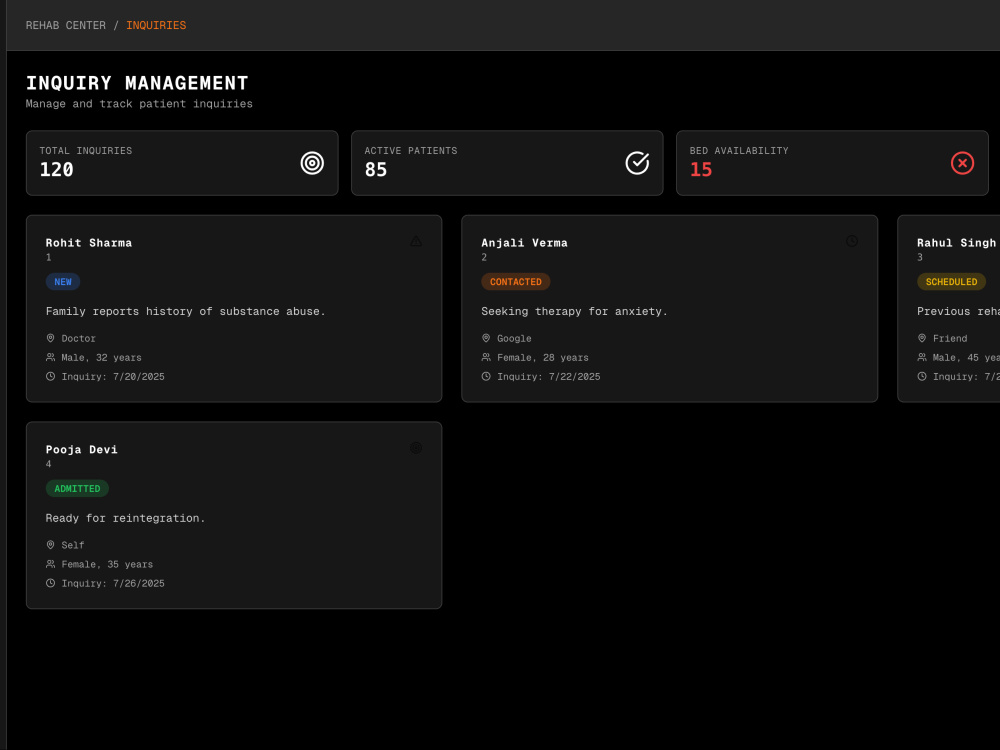Click 'Ready for reintegration.' note
This screenshot has height=750, width=1000.
pyautogui.click(x=126, y=518)
